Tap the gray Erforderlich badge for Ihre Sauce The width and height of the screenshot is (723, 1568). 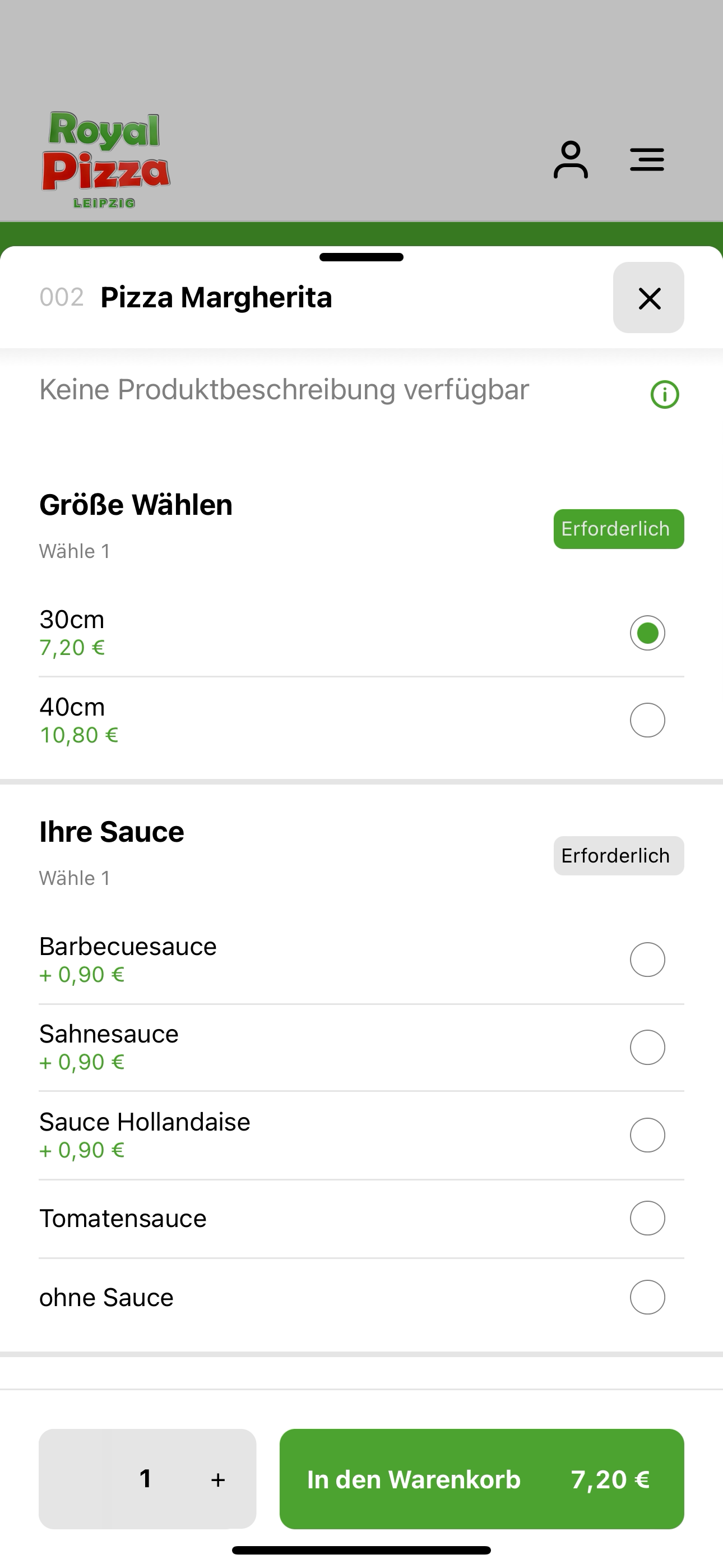coord(618,856)
